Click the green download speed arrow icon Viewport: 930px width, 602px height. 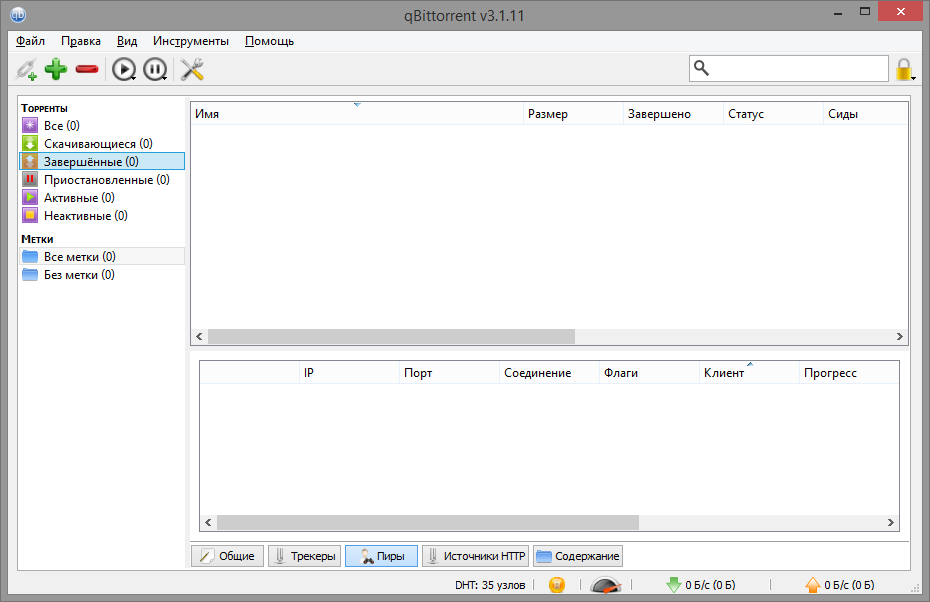tap(674, 585)
